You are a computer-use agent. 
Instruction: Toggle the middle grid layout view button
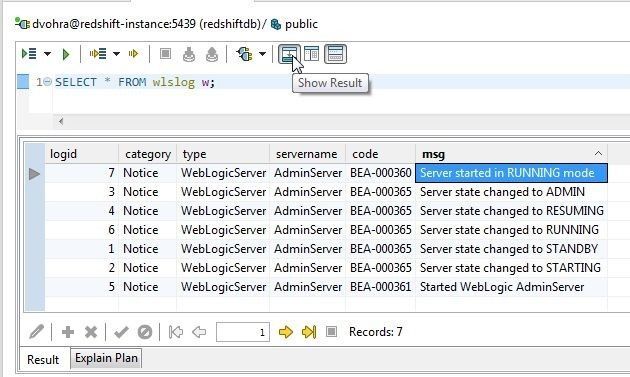(311, 54)
